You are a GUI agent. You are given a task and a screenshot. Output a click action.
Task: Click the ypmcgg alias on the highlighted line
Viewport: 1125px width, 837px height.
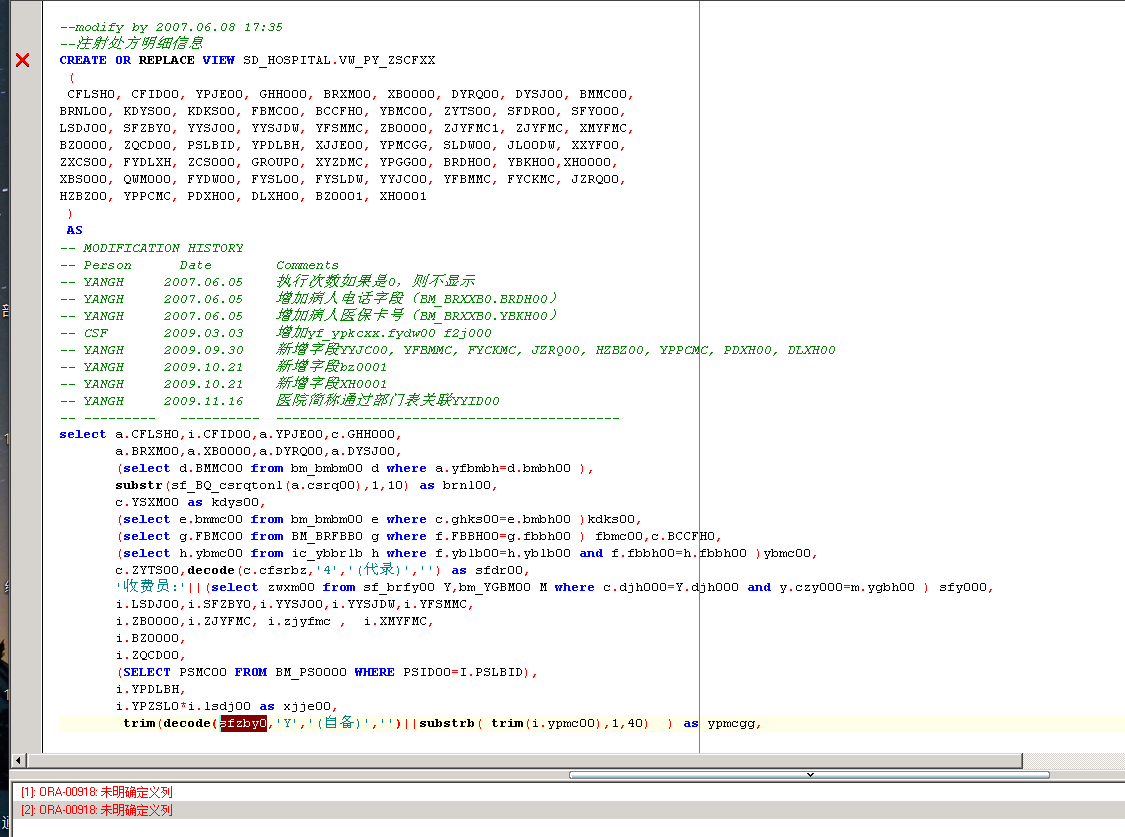coord(733,723)
